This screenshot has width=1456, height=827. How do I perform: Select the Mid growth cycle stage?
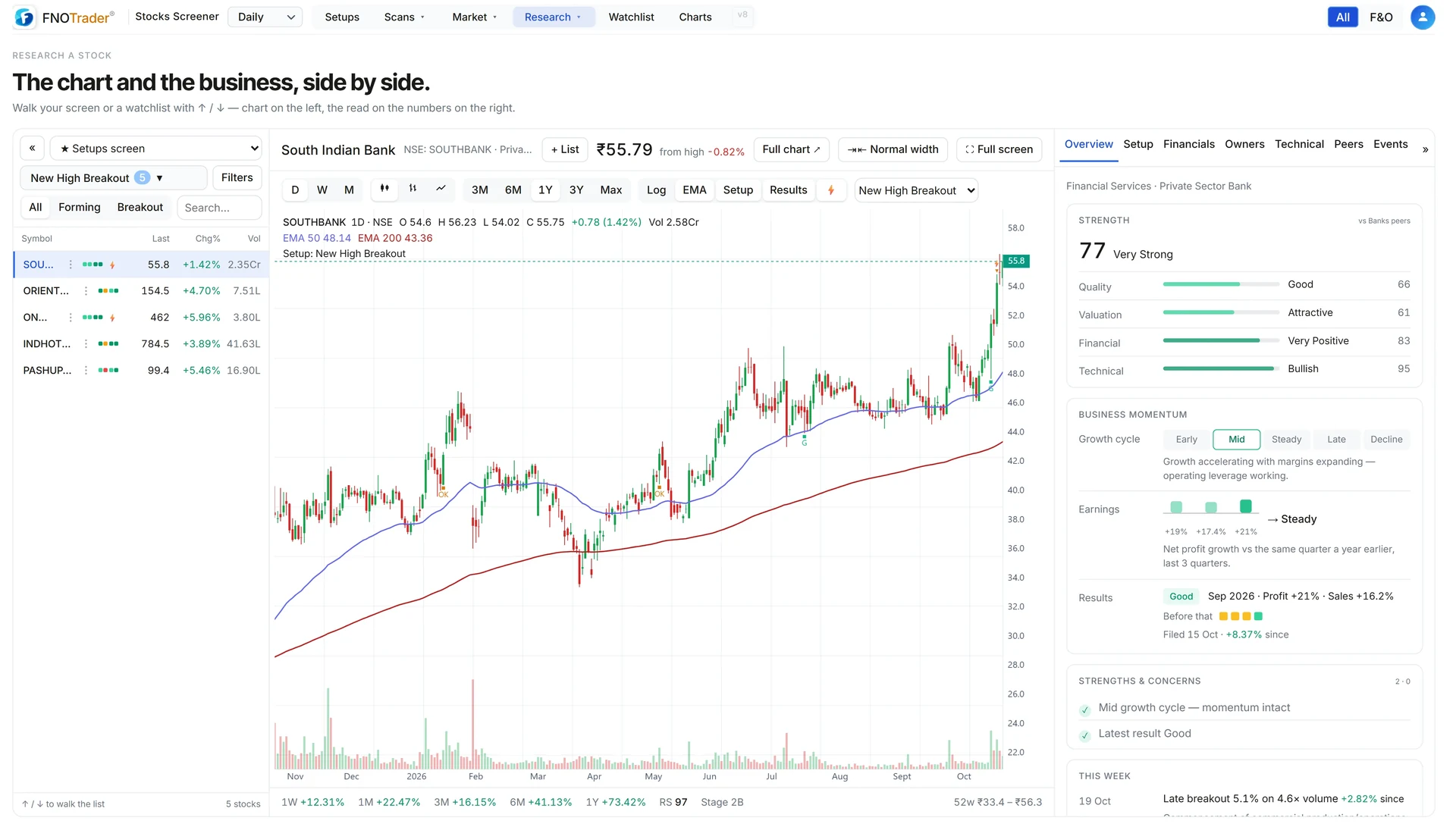pos(1236,440)
